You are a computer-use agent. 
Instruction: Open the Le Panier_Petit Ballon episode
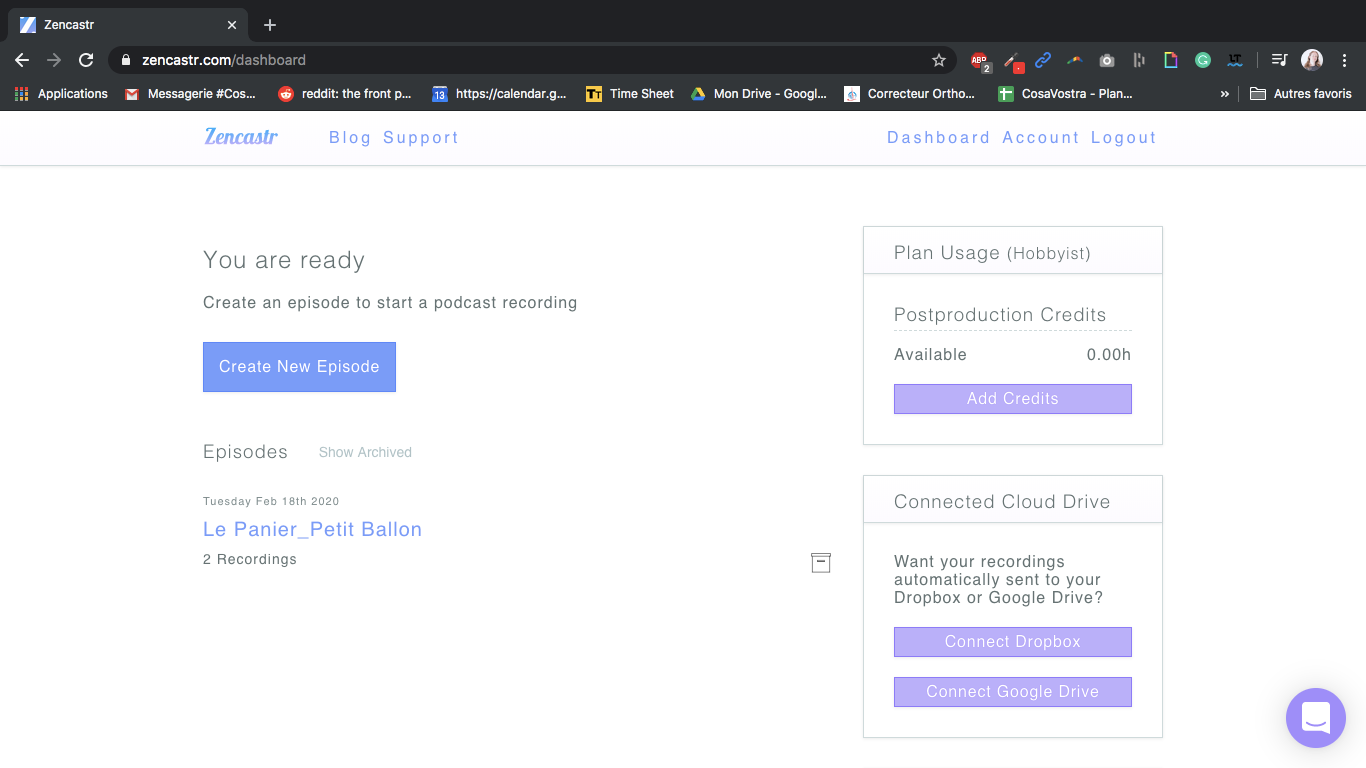click(x=312, y=529)
